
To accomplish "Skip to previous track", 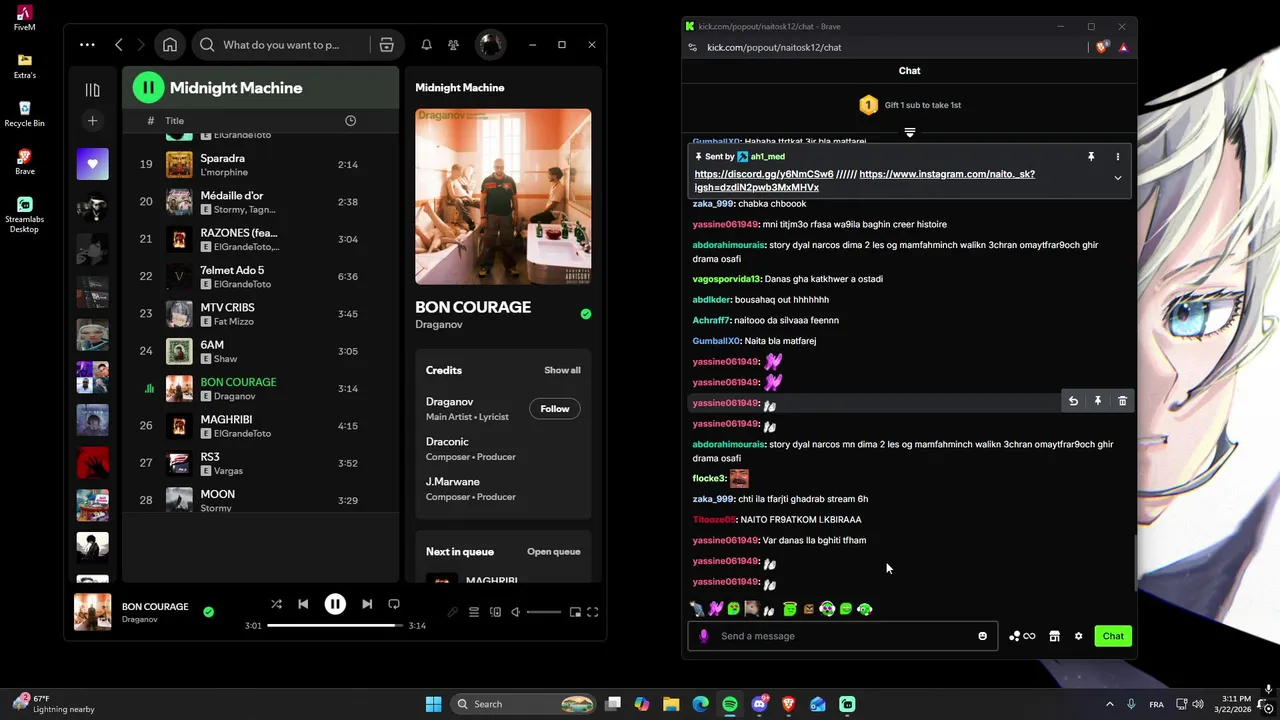I will [x=303, y=604].
